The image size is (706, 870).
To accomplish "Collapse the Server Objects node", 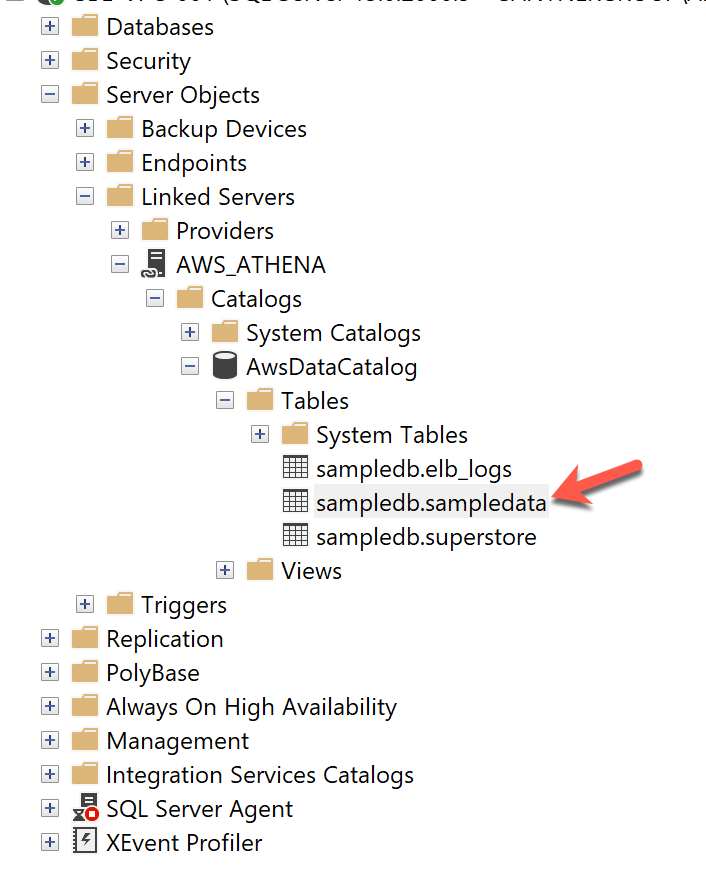I will click(50, 95).
